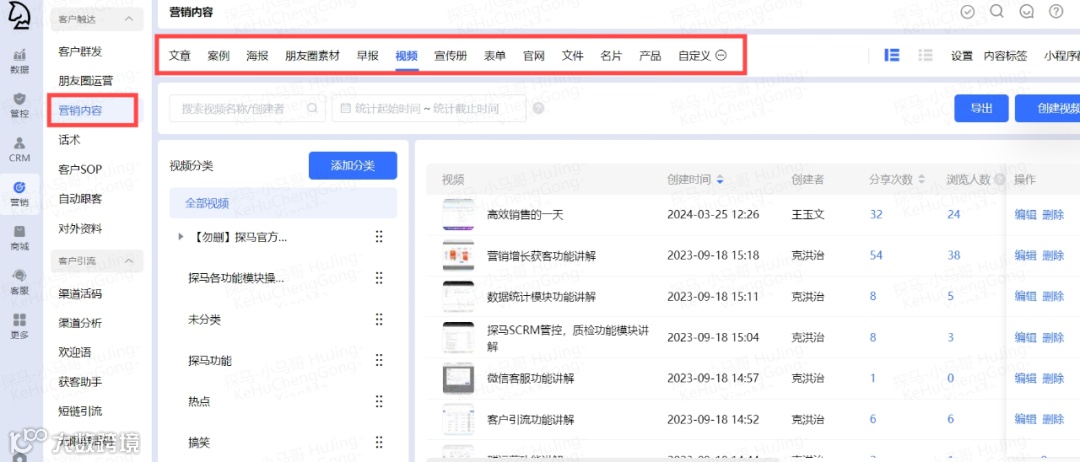Click the title 探马SCRM管控，质检功能模块讲解
Viewport: 1080px width, 462px height.
click(x=568, y=337)
